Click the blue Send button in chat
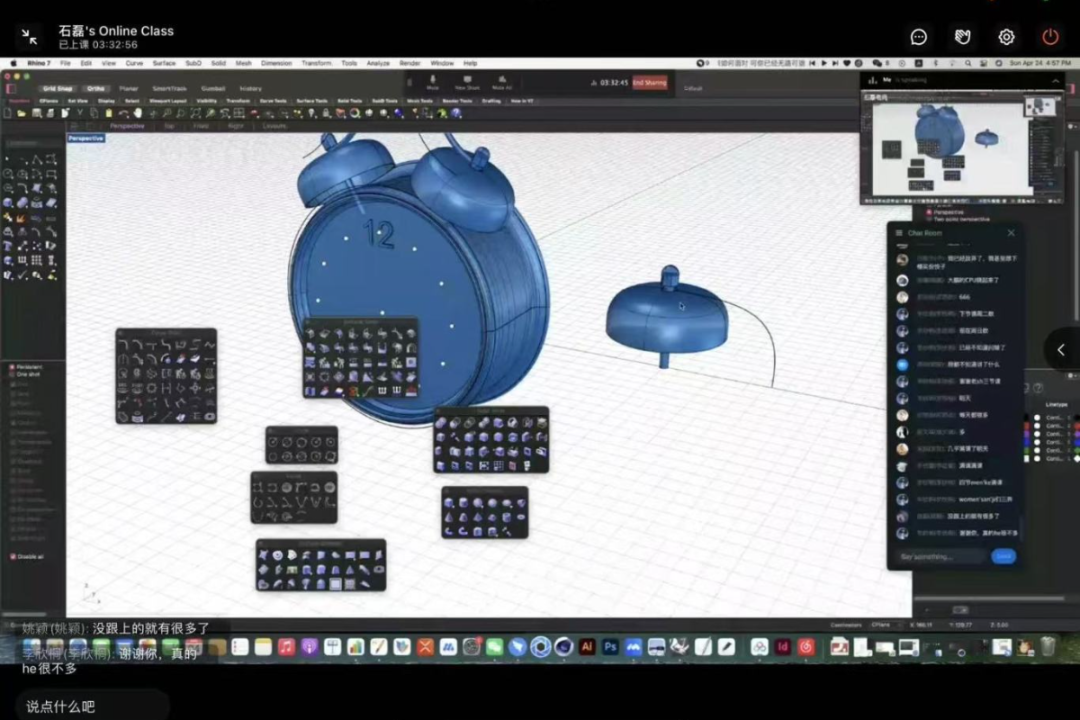The height and width of the screenshot is (720, 1080). click(1004, 557)
